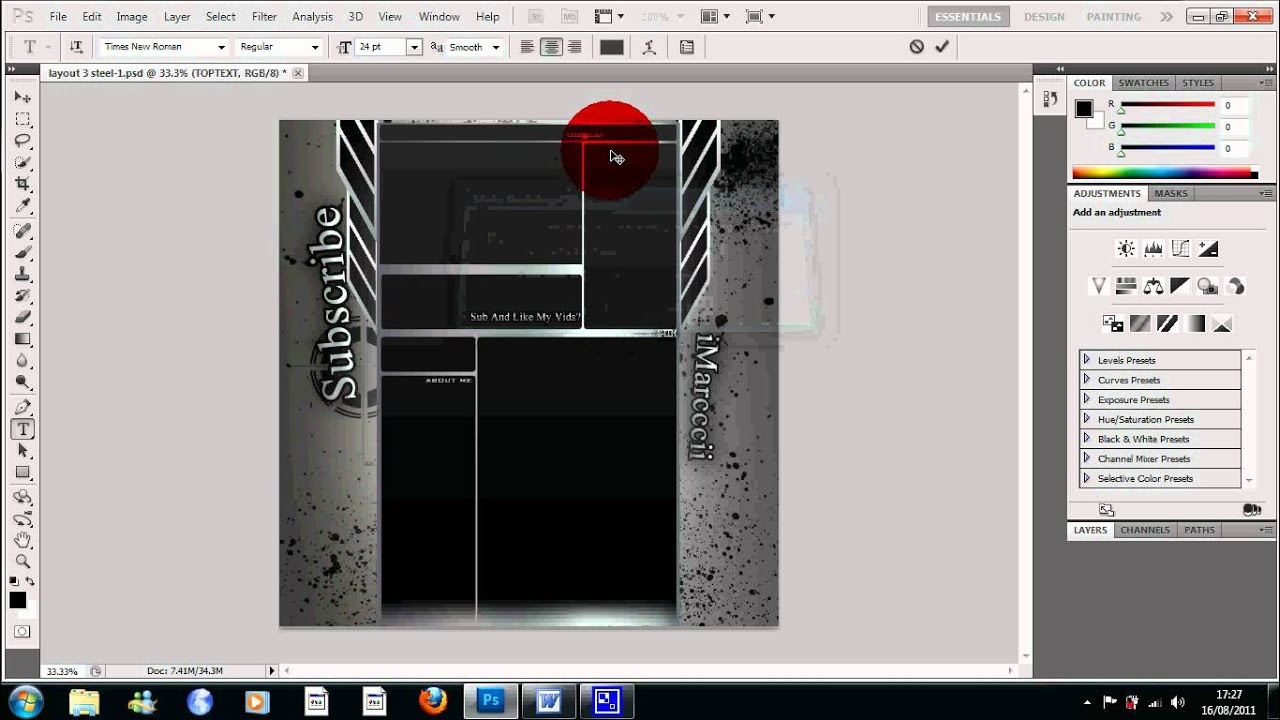Select the Lasso tool
The width and height of the screenshot is (1280, 720).
coord(22,141)
